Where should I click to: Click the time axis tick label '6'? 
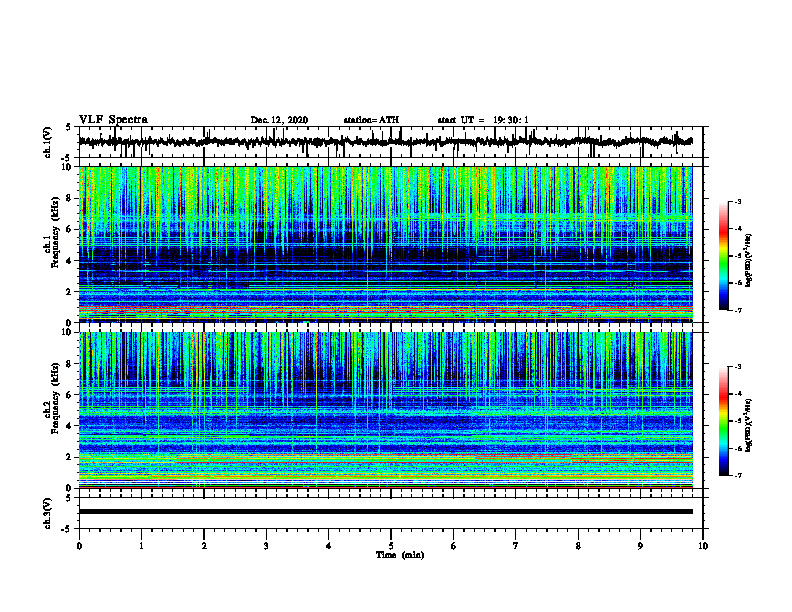click(454, 546)
